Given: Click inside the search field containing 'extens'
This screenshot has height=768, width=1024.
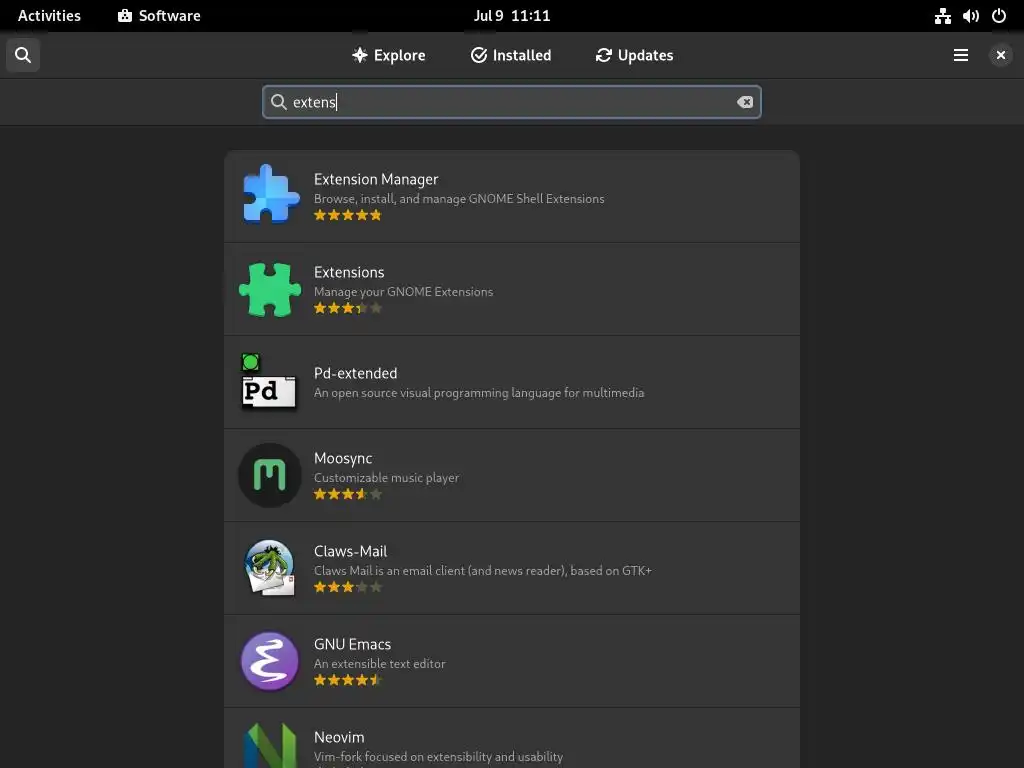Looking at the screenshot, I should point(511,102).
